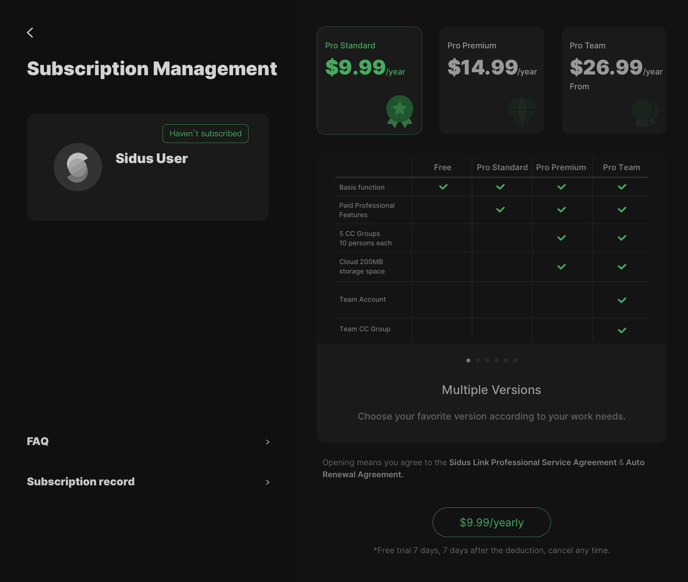This screenshot has height=582, width=688.
Task: Go back using the arrow icon
Action: [x=30, y=32]
